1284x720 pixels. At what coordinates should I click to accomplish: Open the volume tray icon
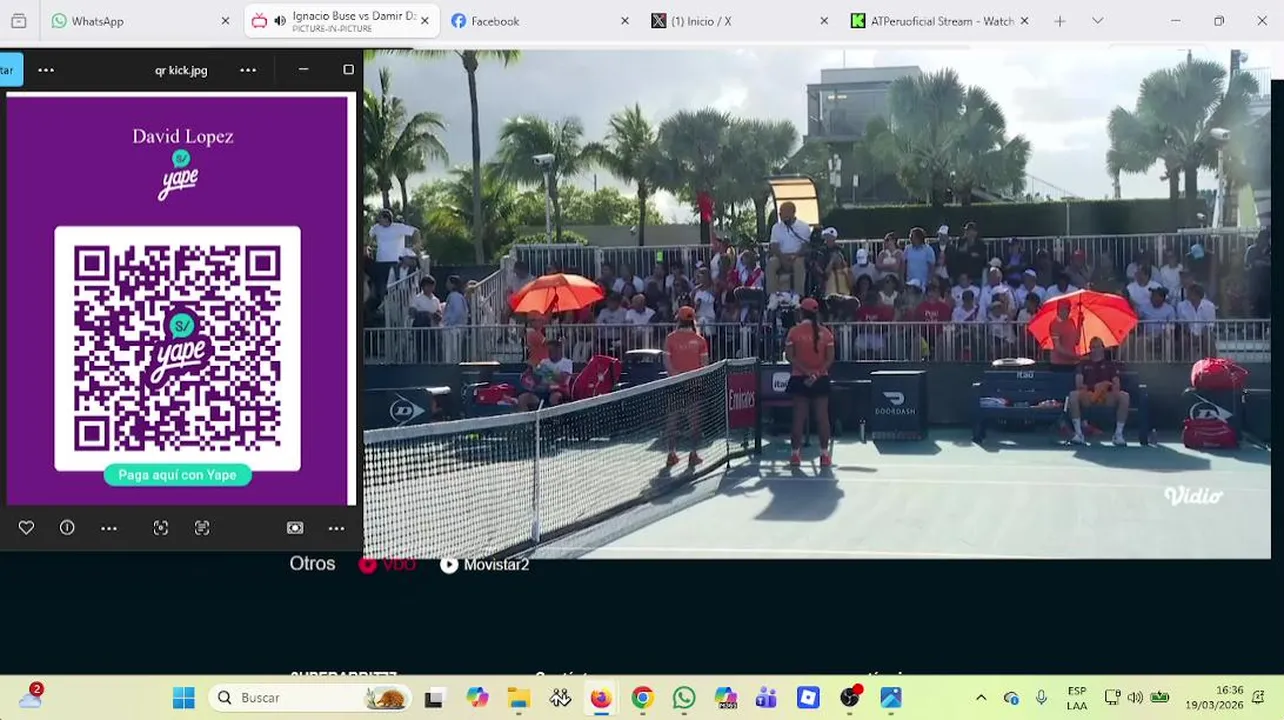tap(1135, 698)
